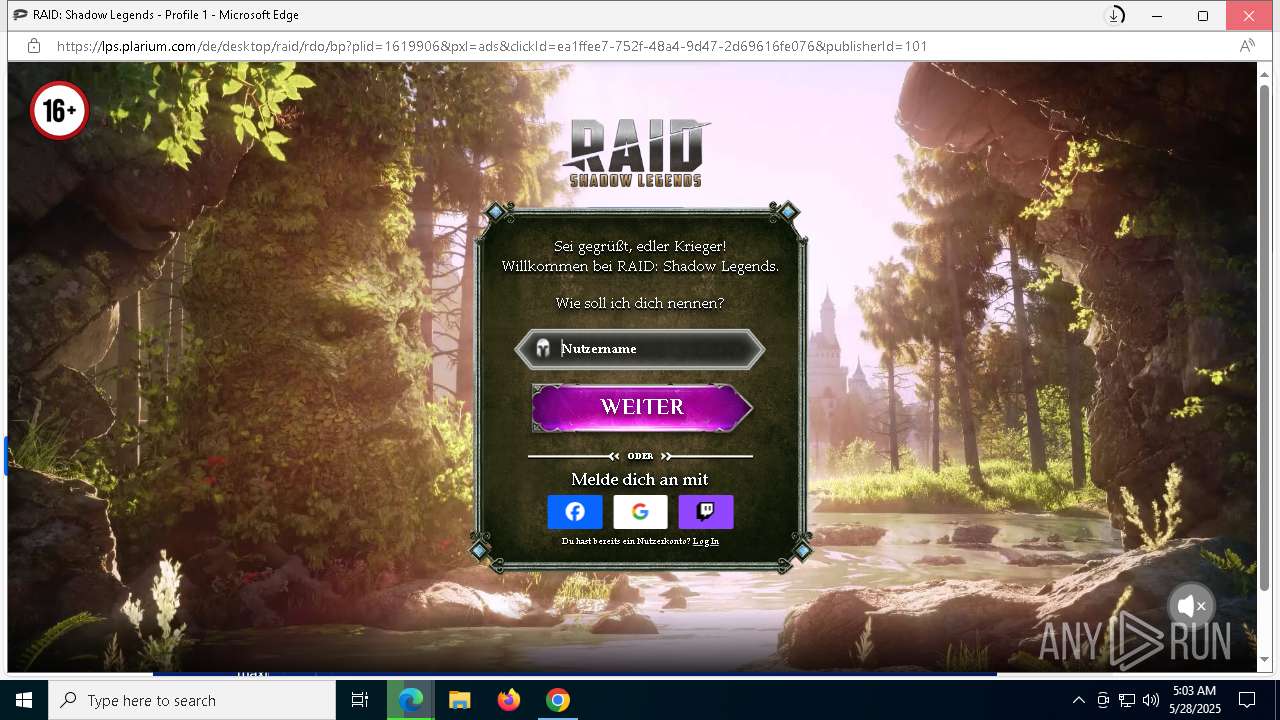
Task: Restore down the Edge window
Action: click(x=1203, y=15)
